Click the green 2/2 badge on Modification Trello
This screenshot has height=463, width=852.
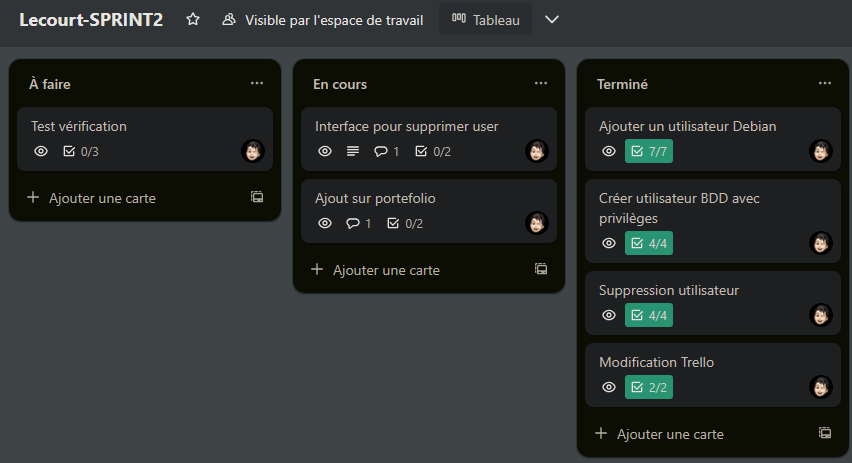pyautogui.click(x=648, y=387)
